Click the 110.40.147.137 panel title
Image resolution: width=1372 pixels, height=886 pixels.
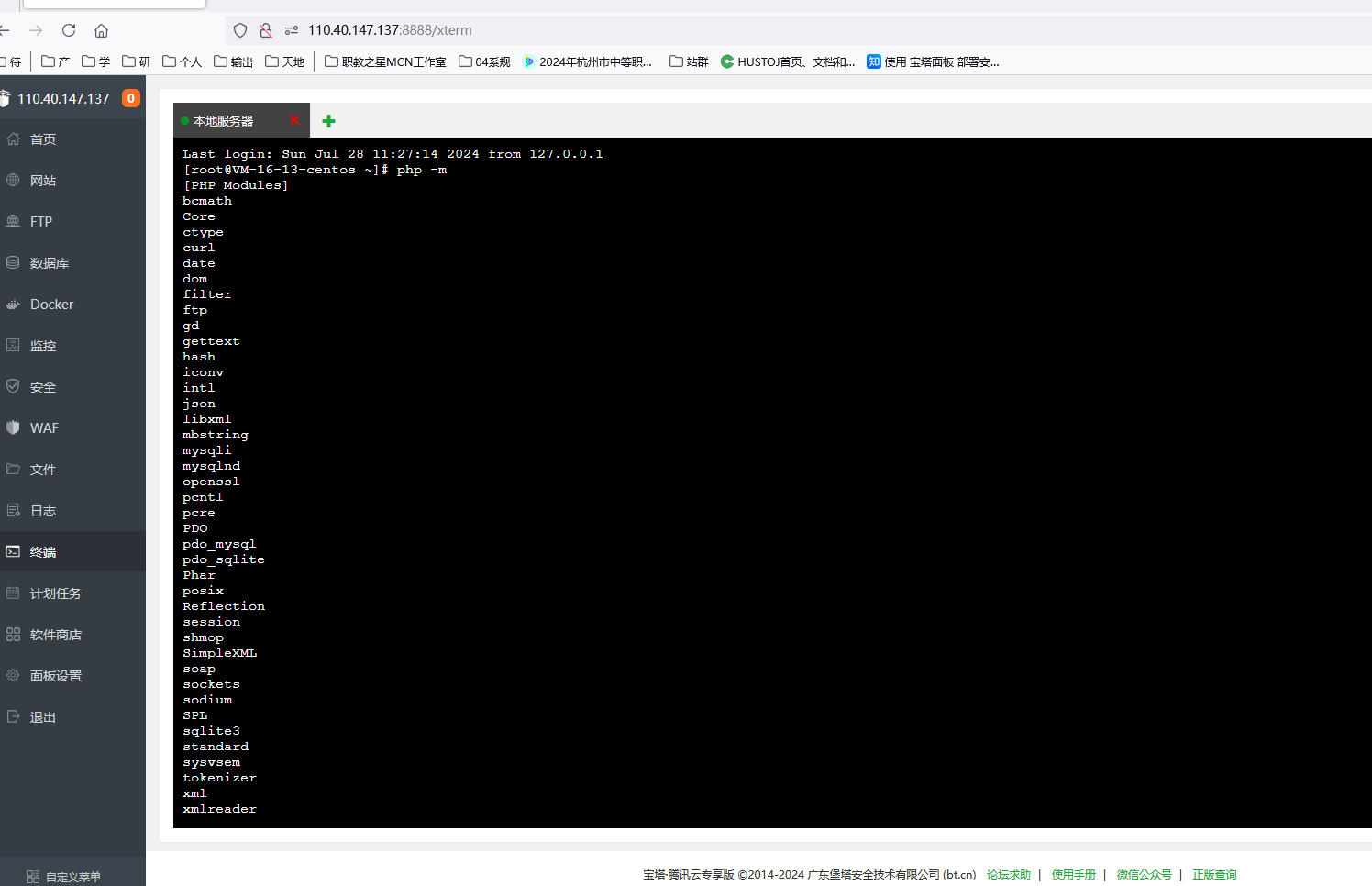tap(63, 98)
